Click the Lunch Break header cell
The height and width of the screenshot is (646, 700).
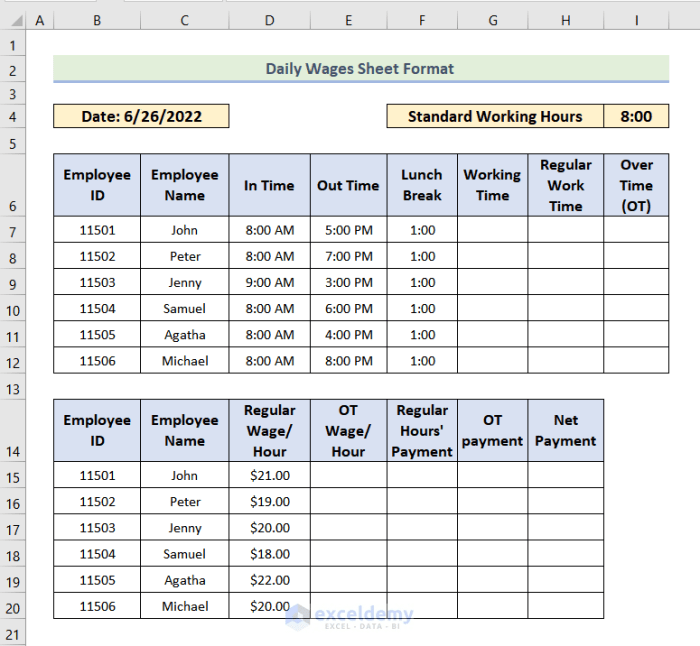pos(422,185)
